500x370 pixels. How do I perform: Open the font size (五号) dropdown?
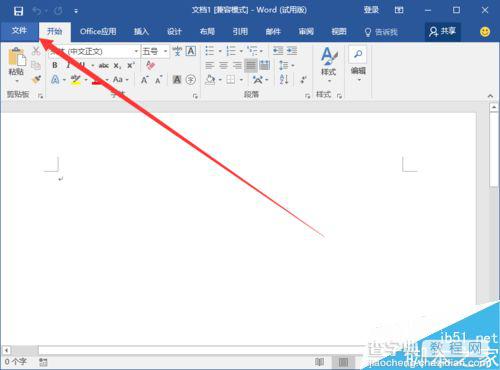click(165, 51)
